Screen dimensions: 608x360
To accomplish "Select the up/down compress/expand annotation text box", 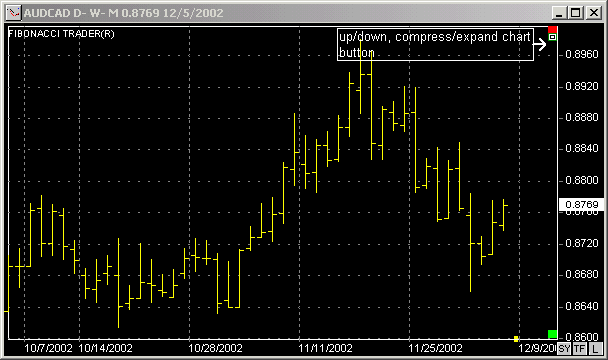I will click(x=435, y=44).
